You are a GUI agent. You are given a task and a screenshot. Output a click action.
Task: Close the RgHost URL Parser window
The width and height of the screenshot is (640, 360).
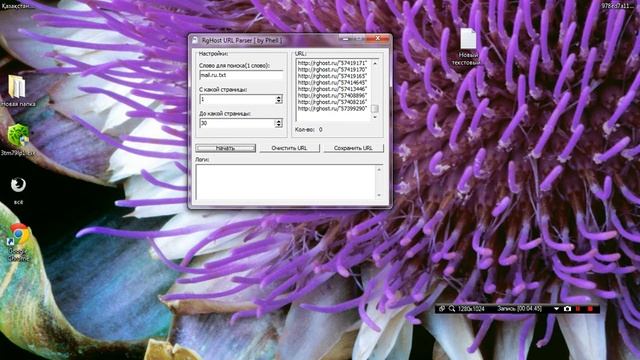(x=378, y=38)
